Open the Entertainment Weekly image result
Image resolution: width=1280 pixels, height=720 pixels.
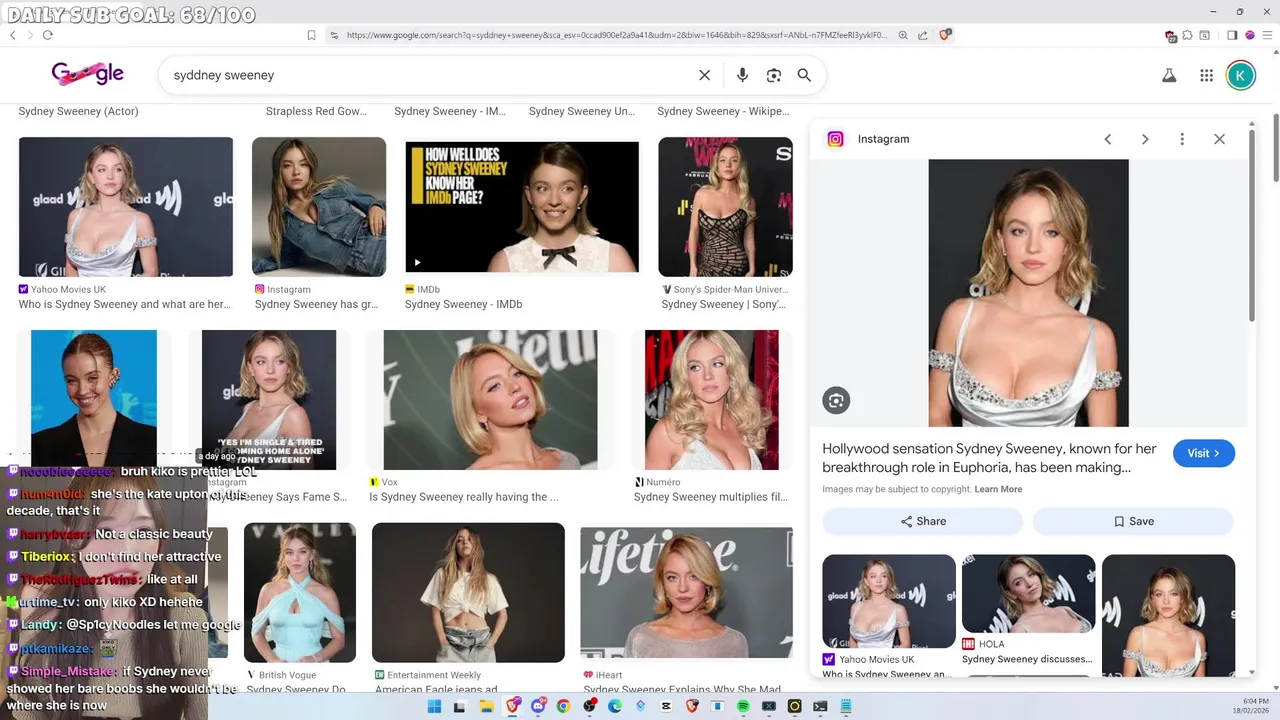tap(468, 592)
